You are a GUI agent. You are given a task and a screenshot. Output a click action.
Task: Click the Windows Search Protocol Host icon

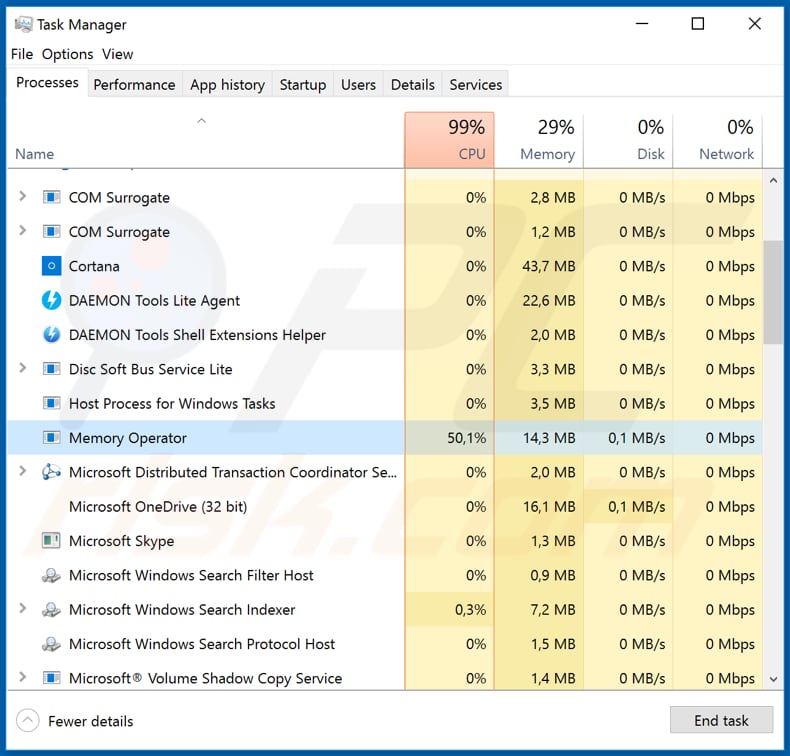point(51,644)
